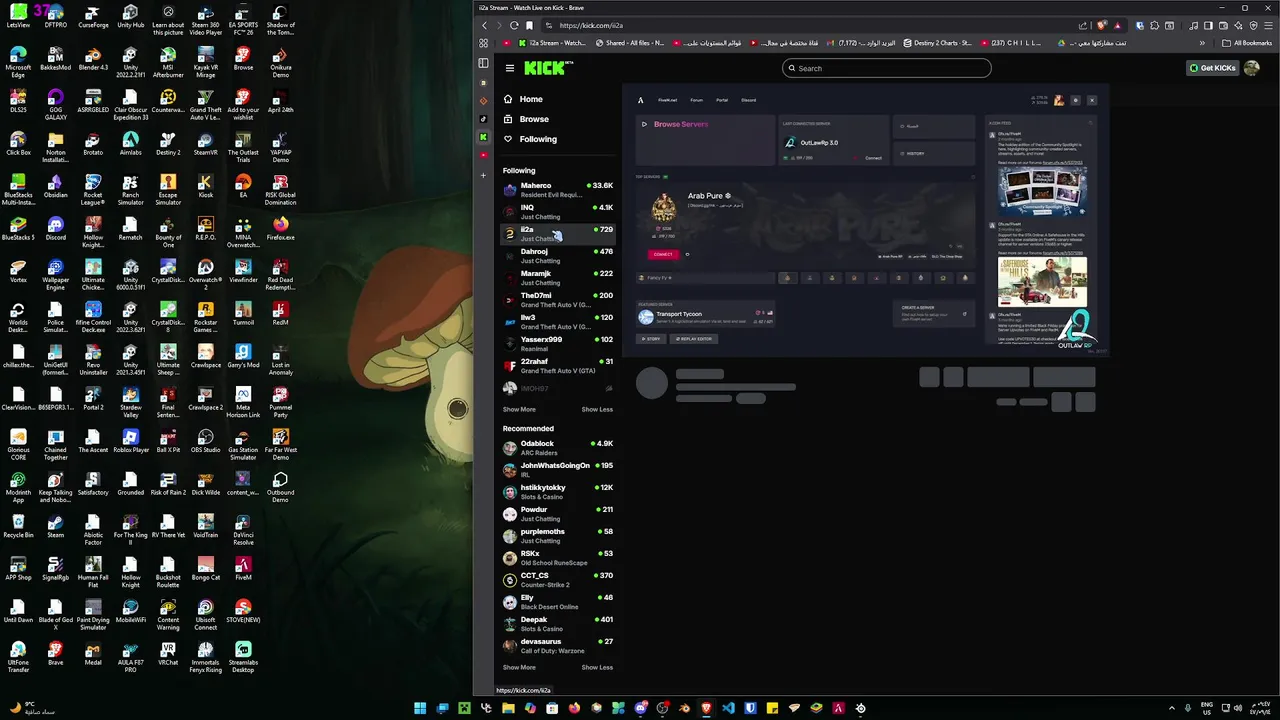Viewport: 1280px width, 720px height.
Task: Click the Kick icon in Brave sidebar
Action: pyautogui.click(x=483, y=137)
